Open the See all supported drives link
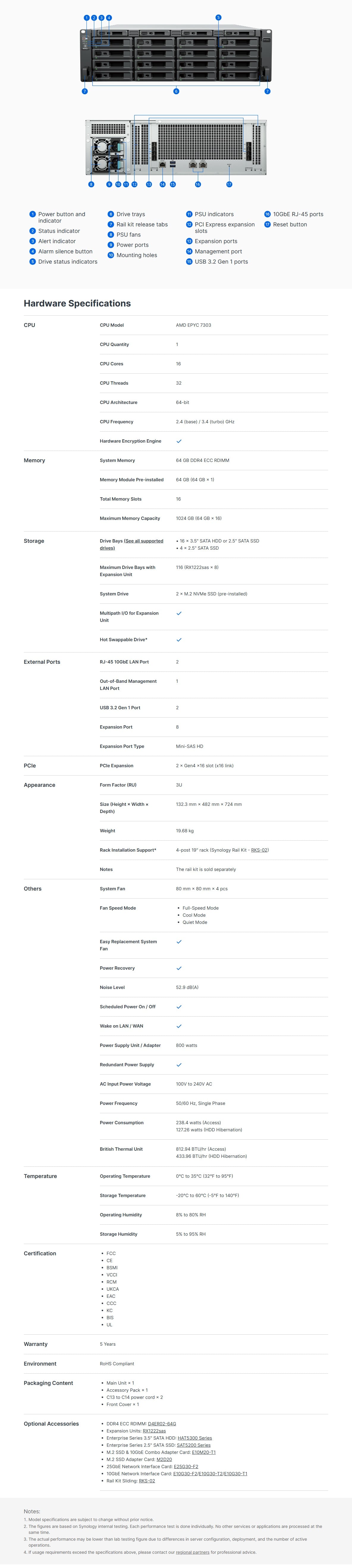Image resolution: width=352 pixels, height=1568 pixels. pos(131,544)
